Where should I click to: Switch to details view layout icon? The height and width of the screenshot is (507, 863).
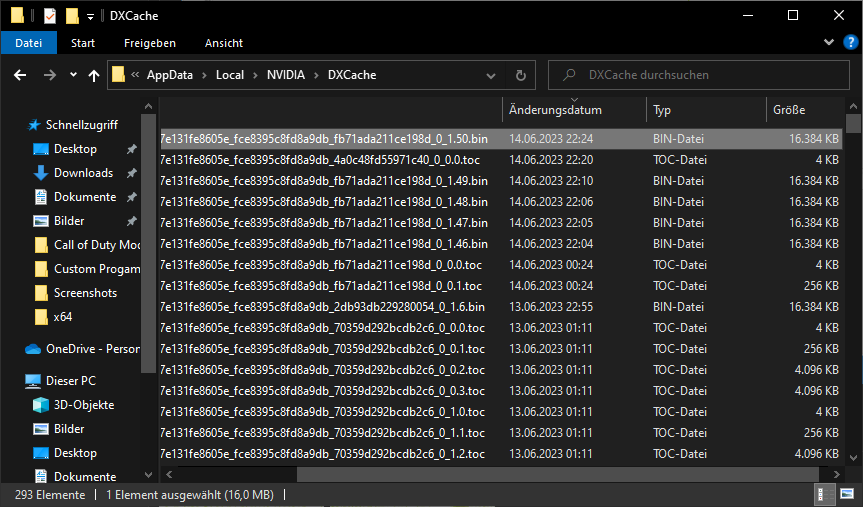pos(824,494)
